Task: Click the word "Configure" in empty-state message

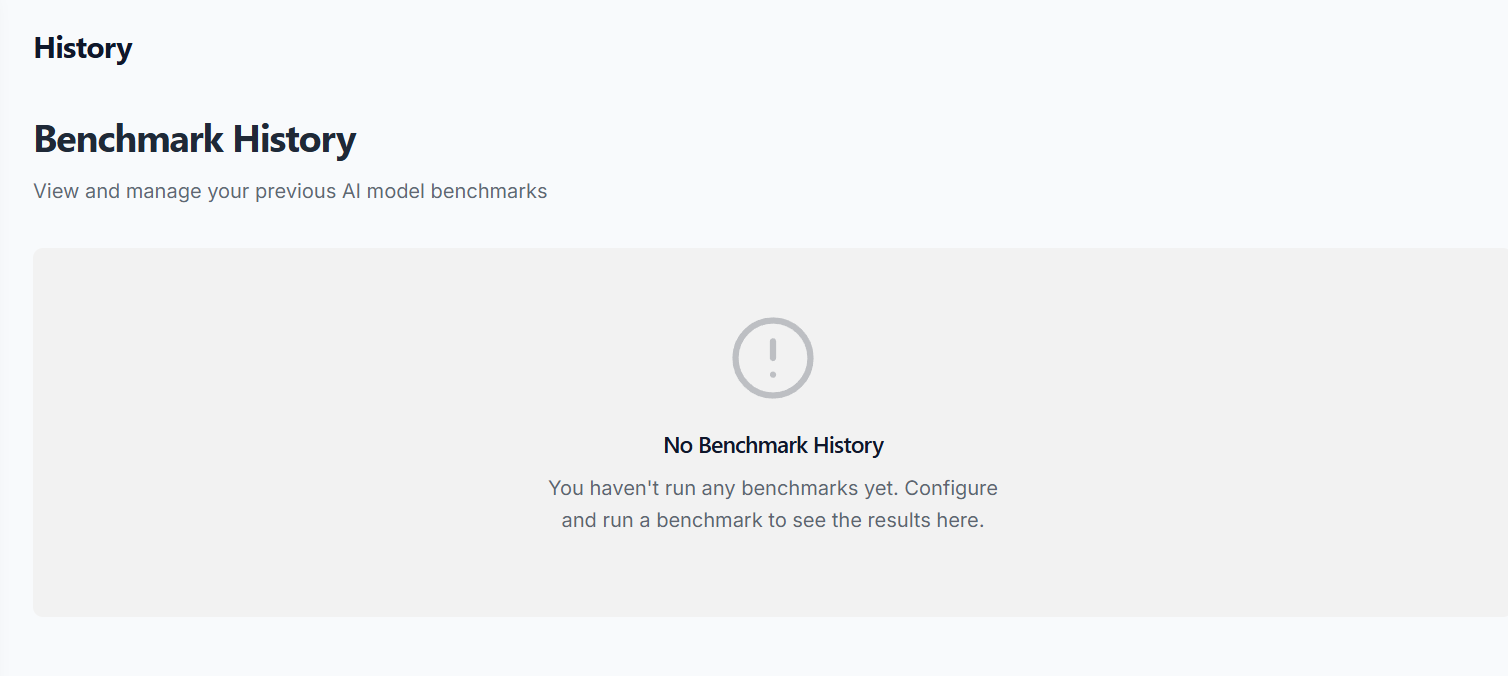Action: [951, 489]
